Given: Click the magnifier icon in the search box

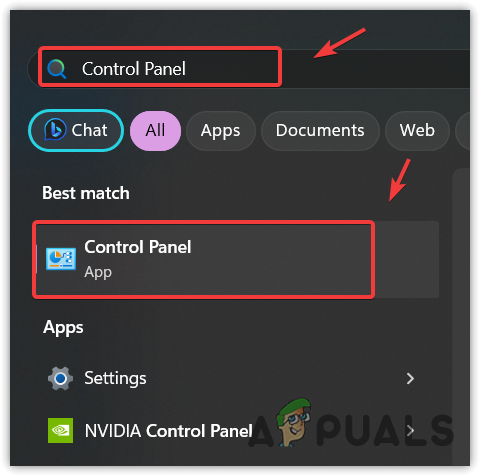Looking at the screenshot, I should [x=56, y=69].
